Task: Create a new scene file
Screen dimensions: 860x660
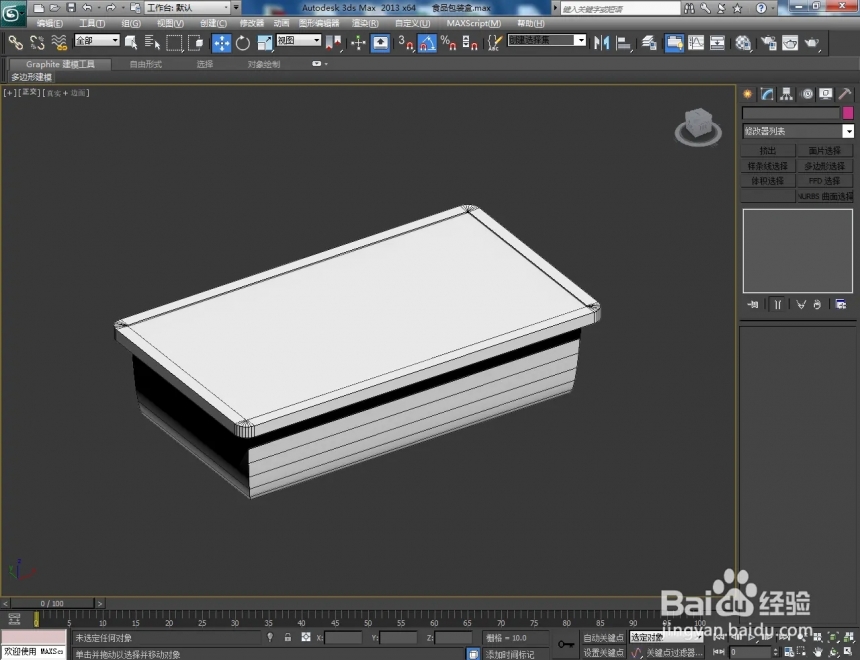Action: click(38, 8)
